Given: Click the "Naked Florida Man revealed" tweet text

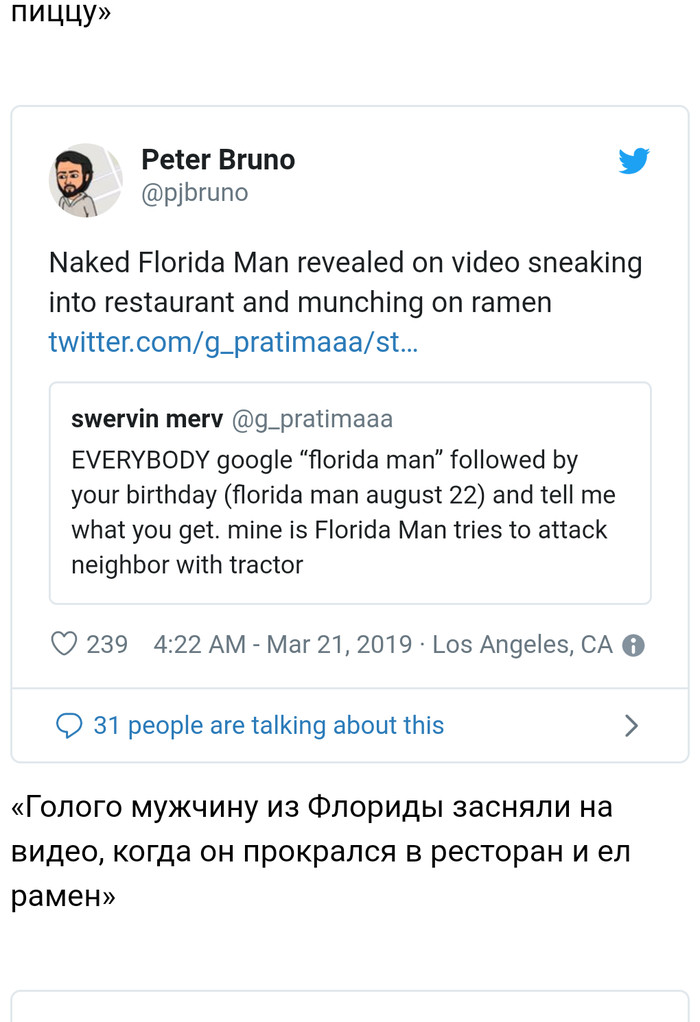Looking at the screenshot, I should coord(345,282).
